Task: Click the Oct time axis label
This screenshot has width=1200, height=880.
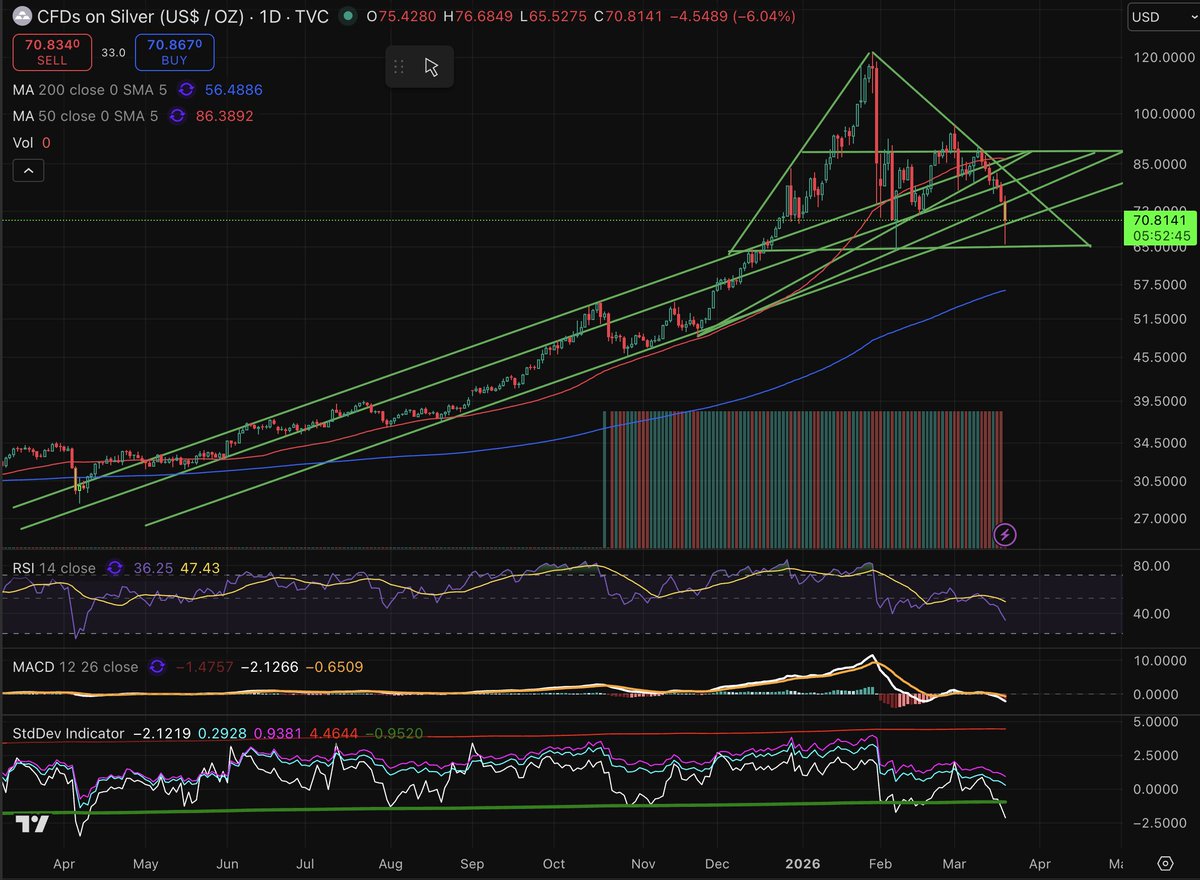Action: (x=553, y=862)
